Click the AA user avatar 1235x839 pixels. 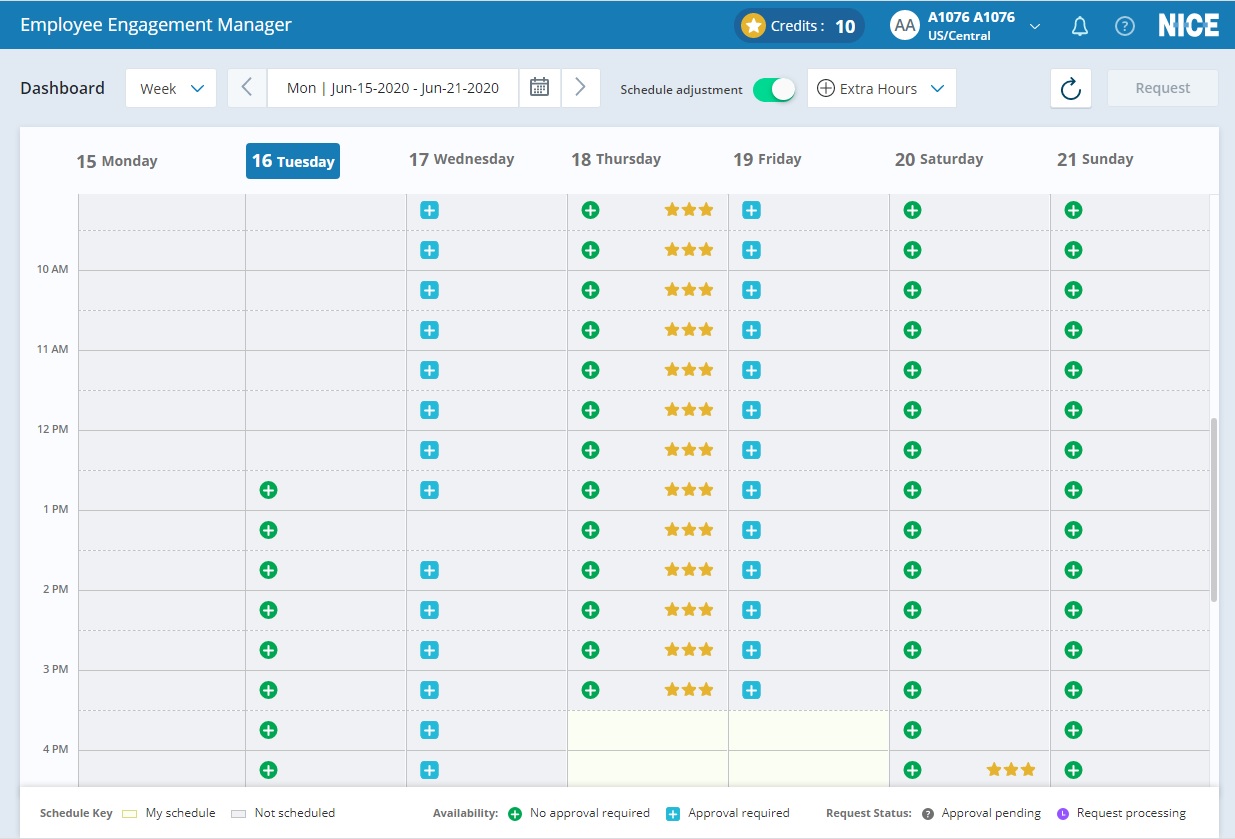pos(904,26)
